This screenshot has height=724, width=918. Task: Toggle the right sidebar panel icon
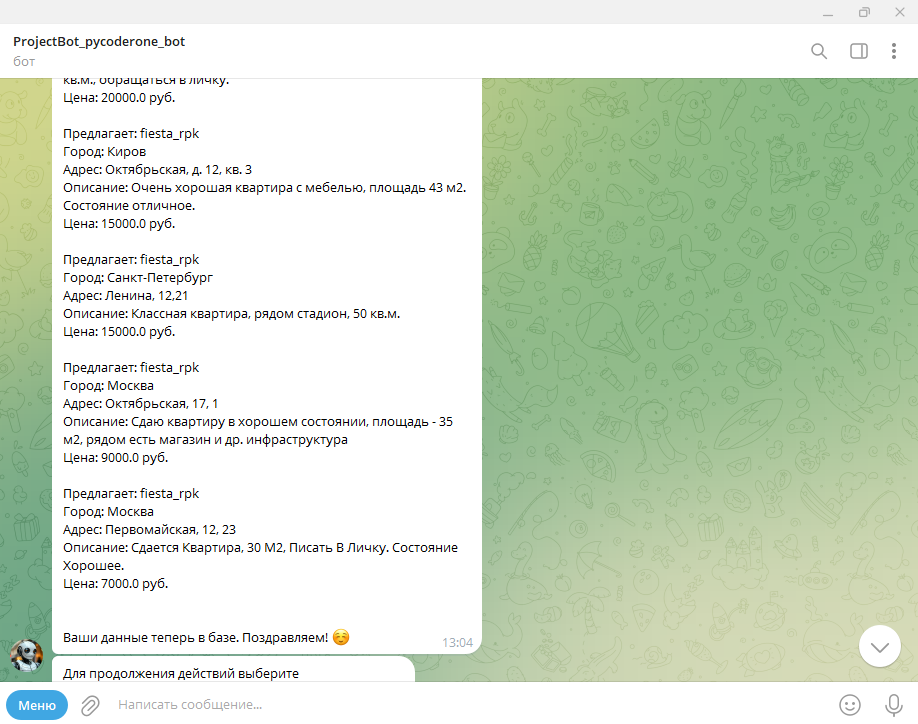[858, 52]
